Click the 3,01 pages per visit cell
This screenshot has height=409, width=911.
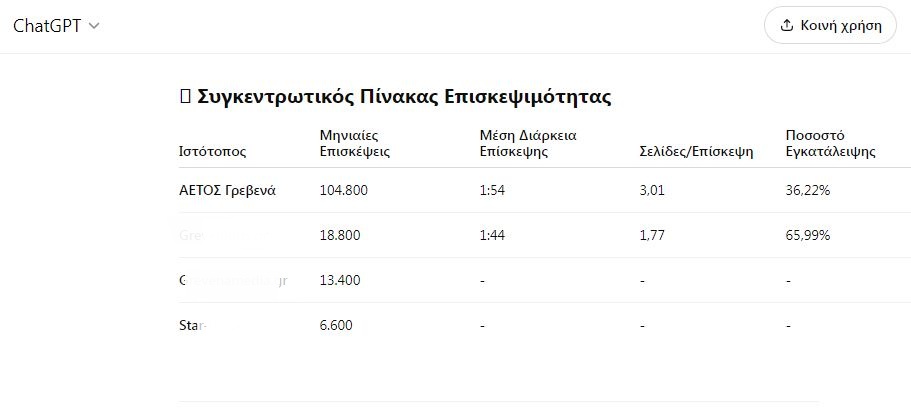(x=652, y=191)
